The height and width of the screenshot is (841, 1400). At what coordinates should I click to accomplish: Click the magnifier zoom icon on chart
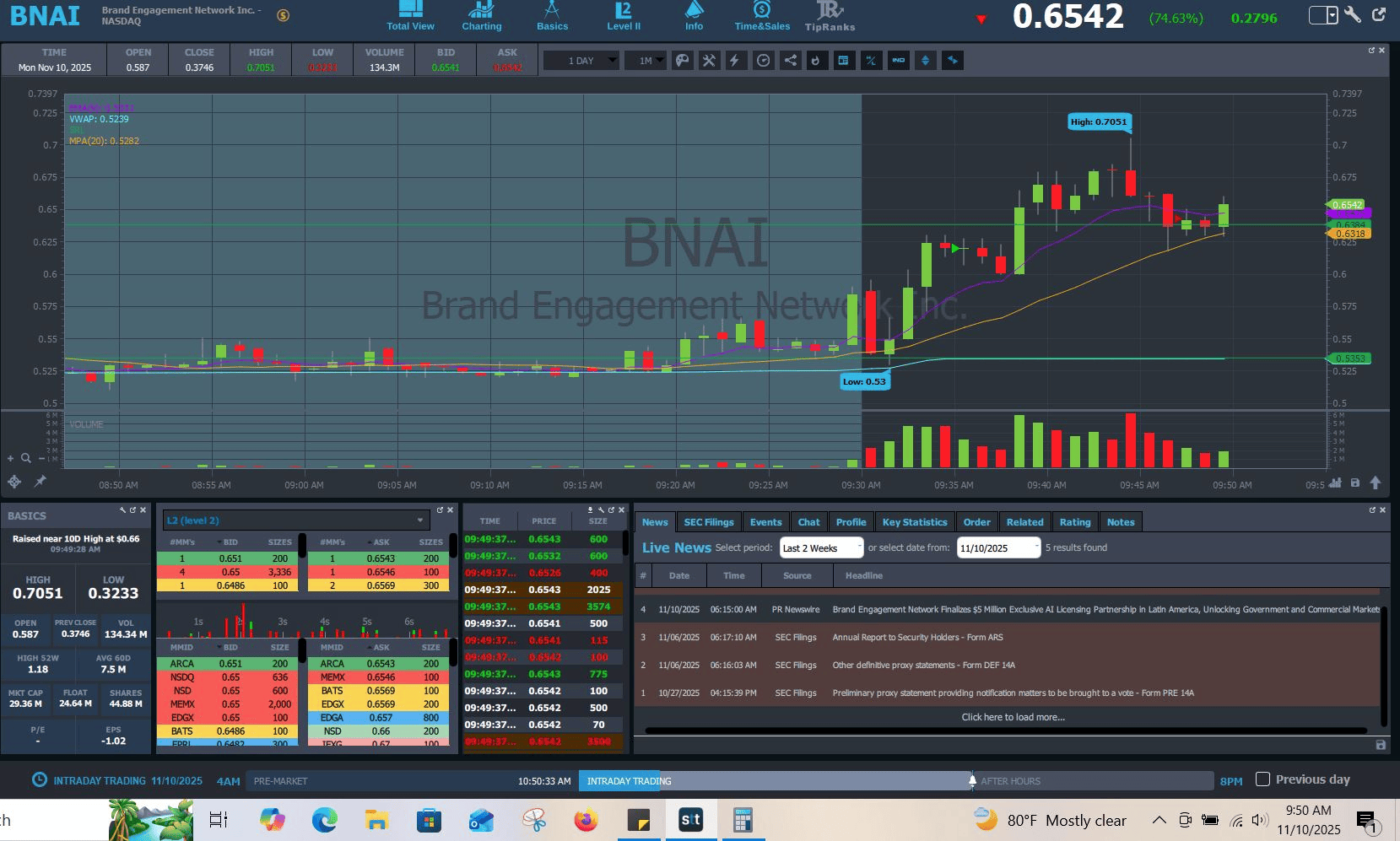point(26,459)
